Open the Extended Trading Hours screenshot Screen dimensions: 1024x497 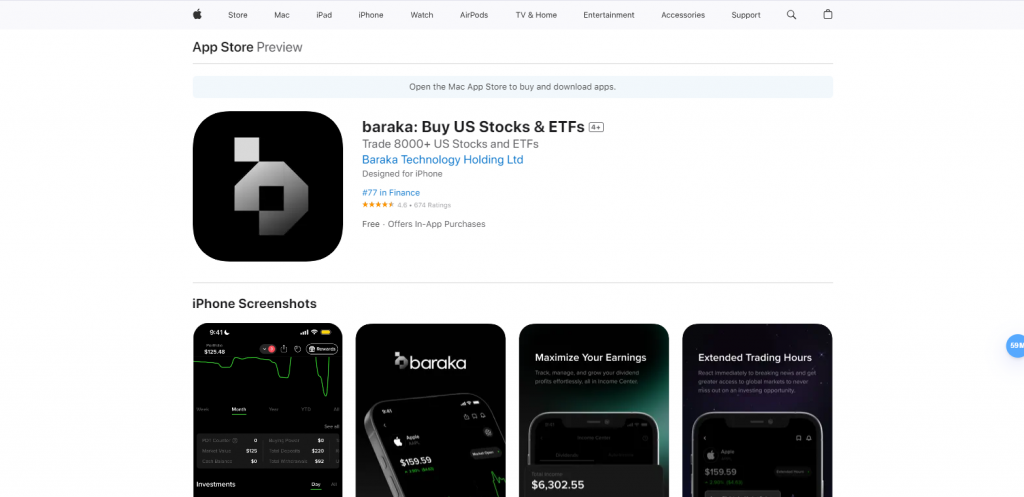[758, 410]
